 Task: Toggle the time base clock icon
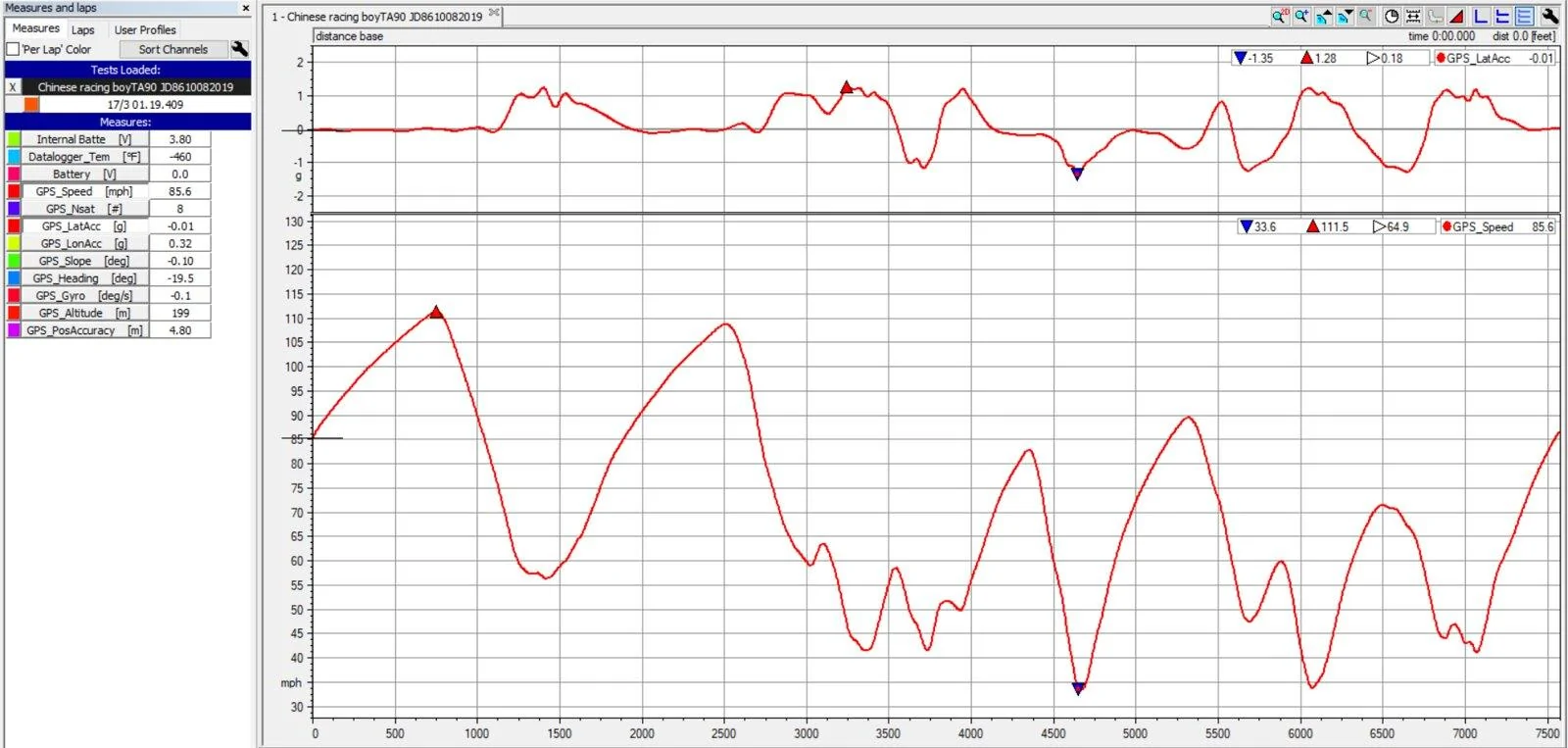(x=1392, y=16)
